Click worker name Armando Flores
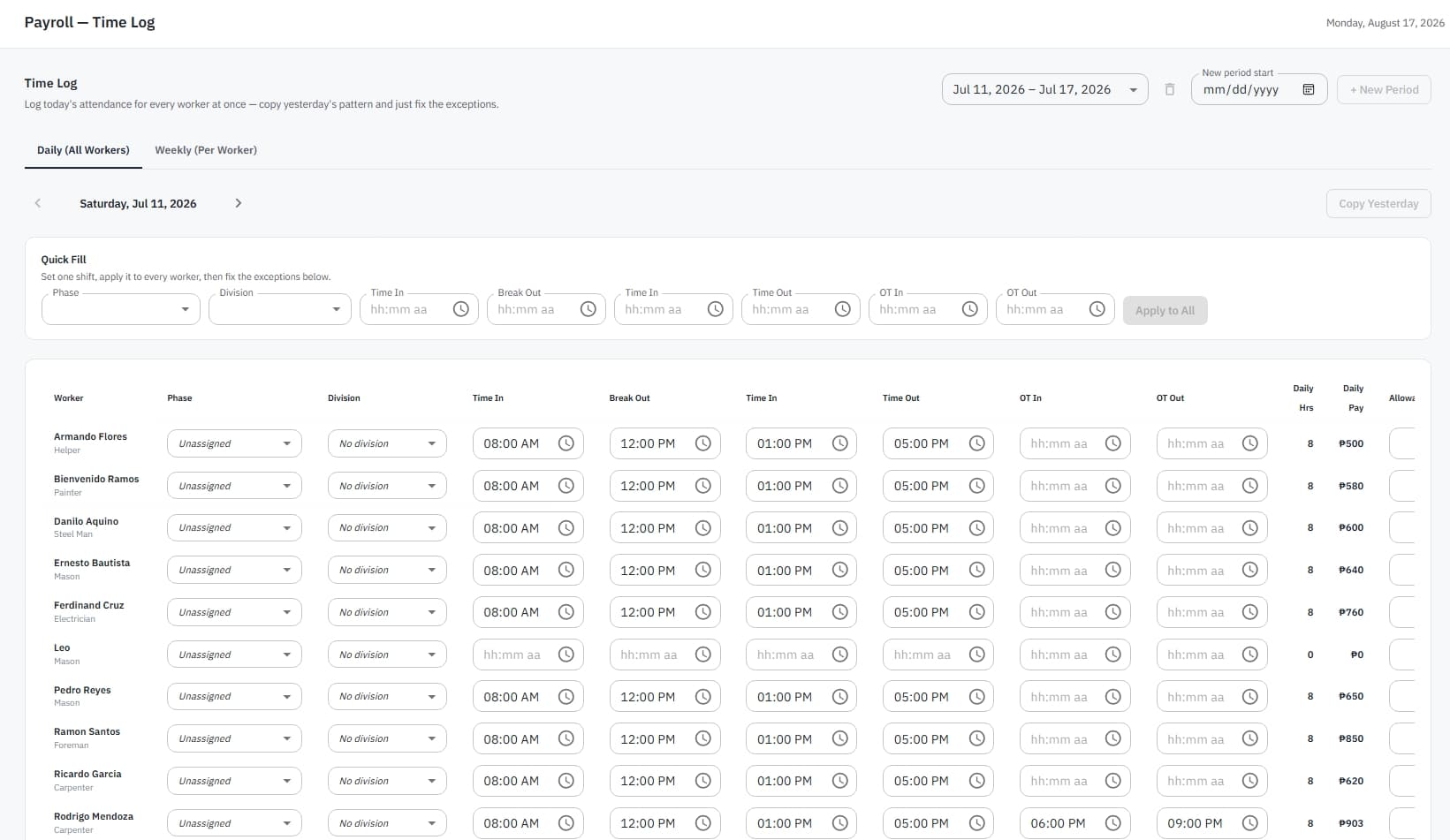The width and height of the screenshot is (1450, 840). (90, 436)
